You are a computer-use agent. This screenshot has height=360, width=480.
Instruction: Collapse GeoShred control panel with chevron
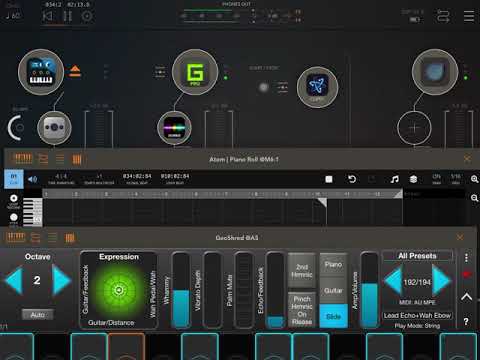tap(466, 297)
